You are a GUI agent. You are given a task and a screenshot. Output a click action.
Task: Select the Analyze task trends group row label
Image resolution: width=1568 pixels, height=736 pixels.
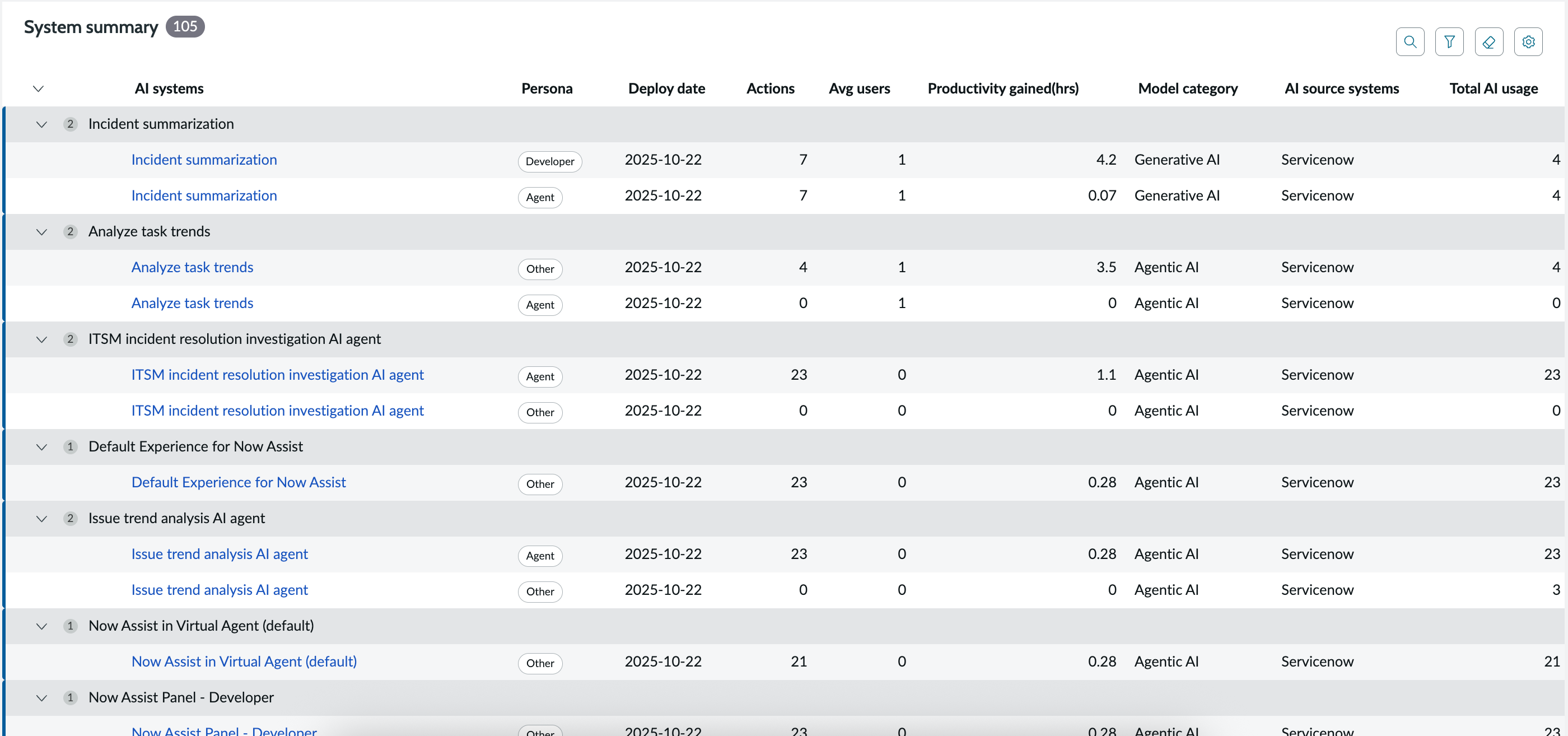(x=149, y=232)
